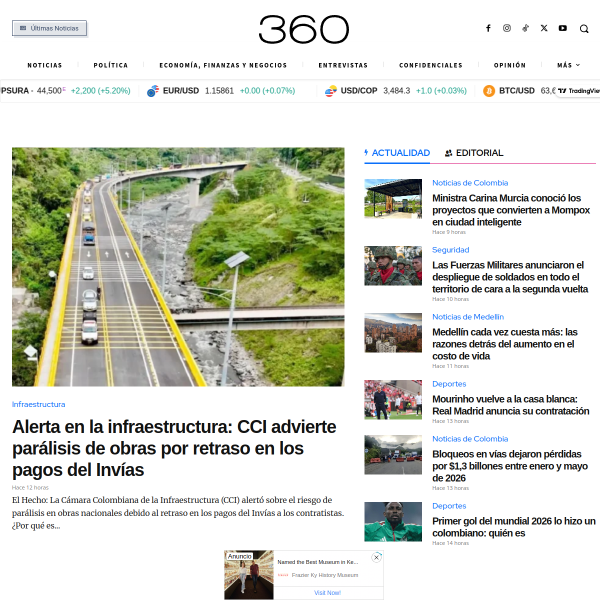Click the 360 site logo

tap(304, 29)
